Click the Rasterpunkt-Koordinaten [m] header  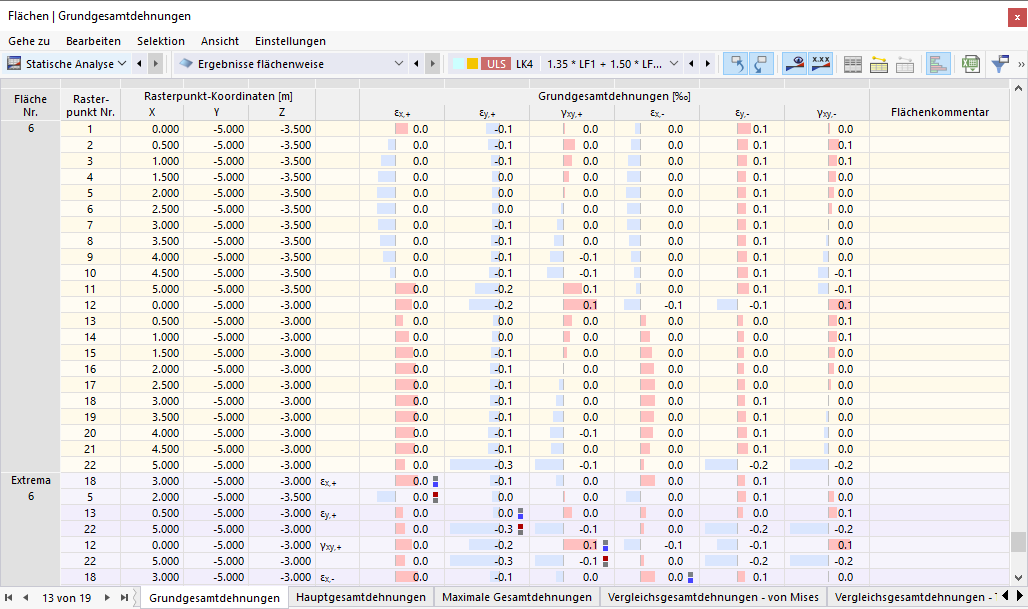(218, 96)
